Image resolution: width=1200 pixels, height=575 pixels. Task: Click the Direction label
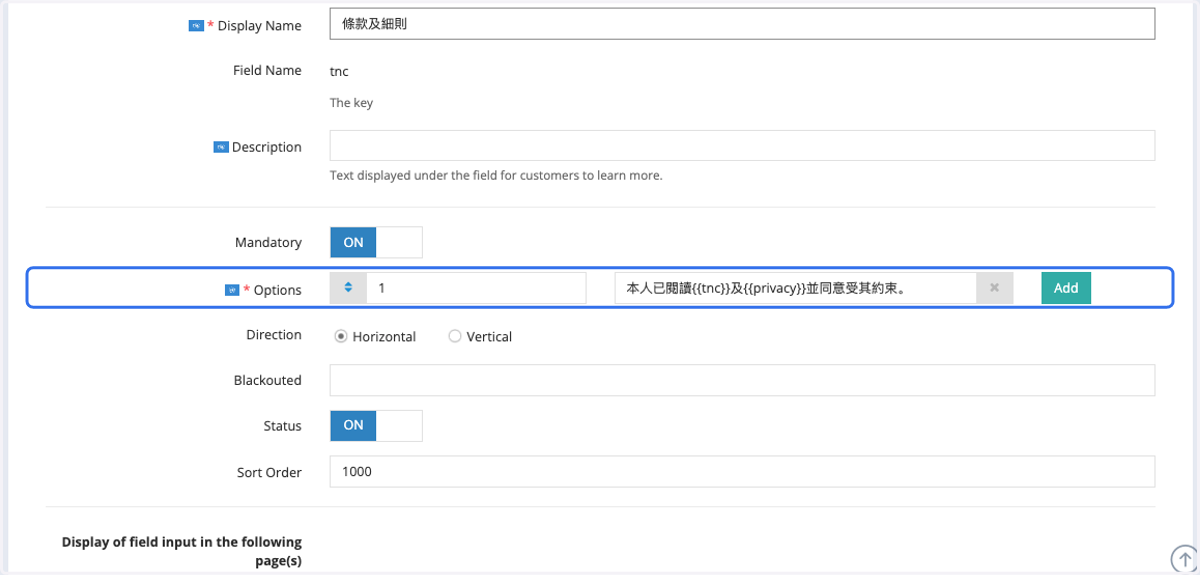[x=274, y=335]
